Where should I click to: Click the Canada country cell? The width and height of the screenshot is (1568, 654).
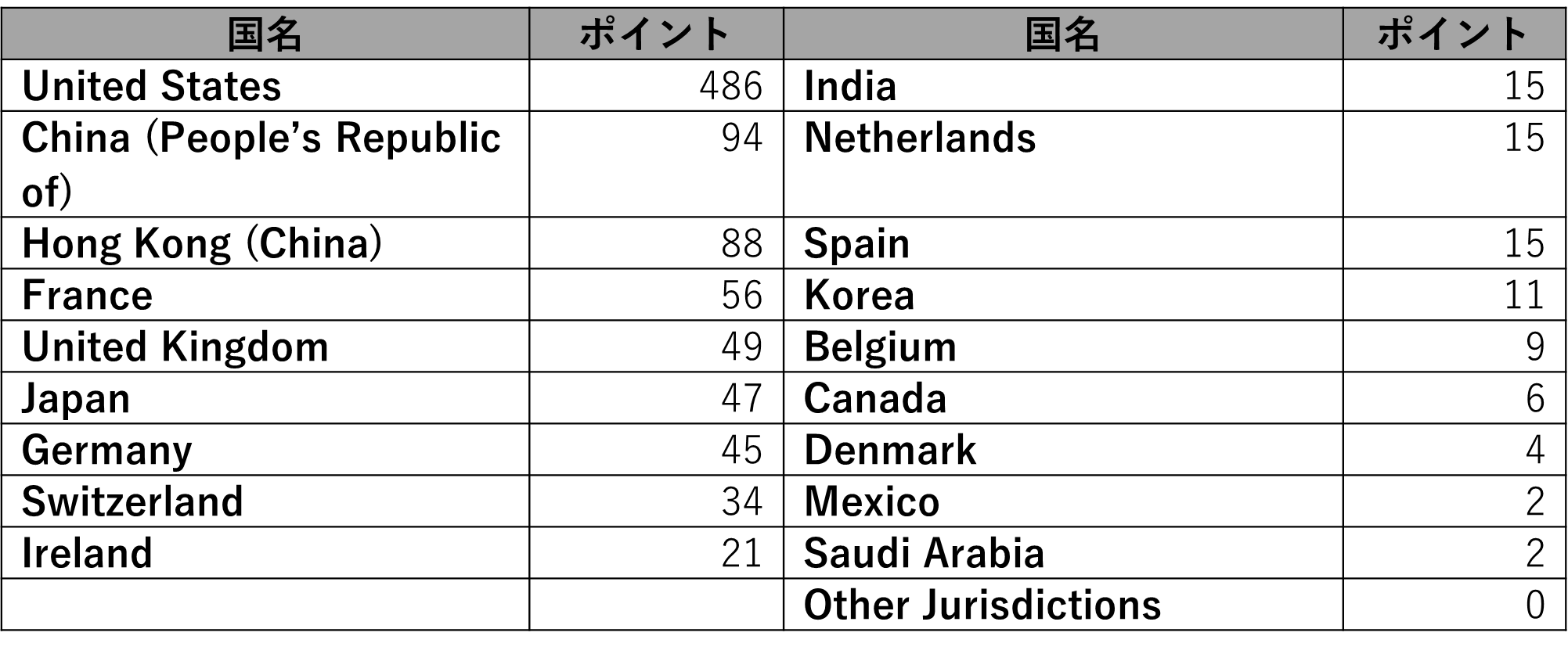point(1063,398)
